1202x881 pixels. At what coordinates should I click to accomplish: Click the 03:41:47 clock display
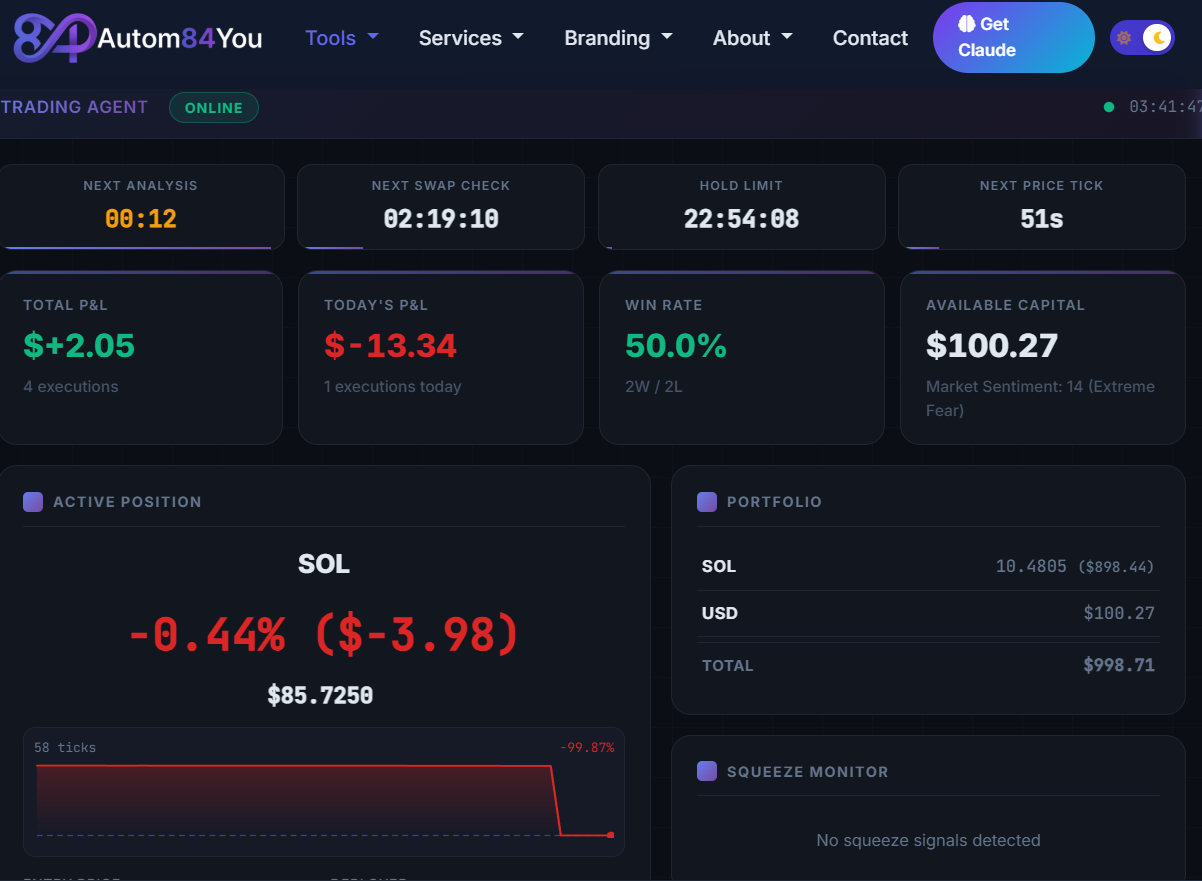pos(1165,106)
